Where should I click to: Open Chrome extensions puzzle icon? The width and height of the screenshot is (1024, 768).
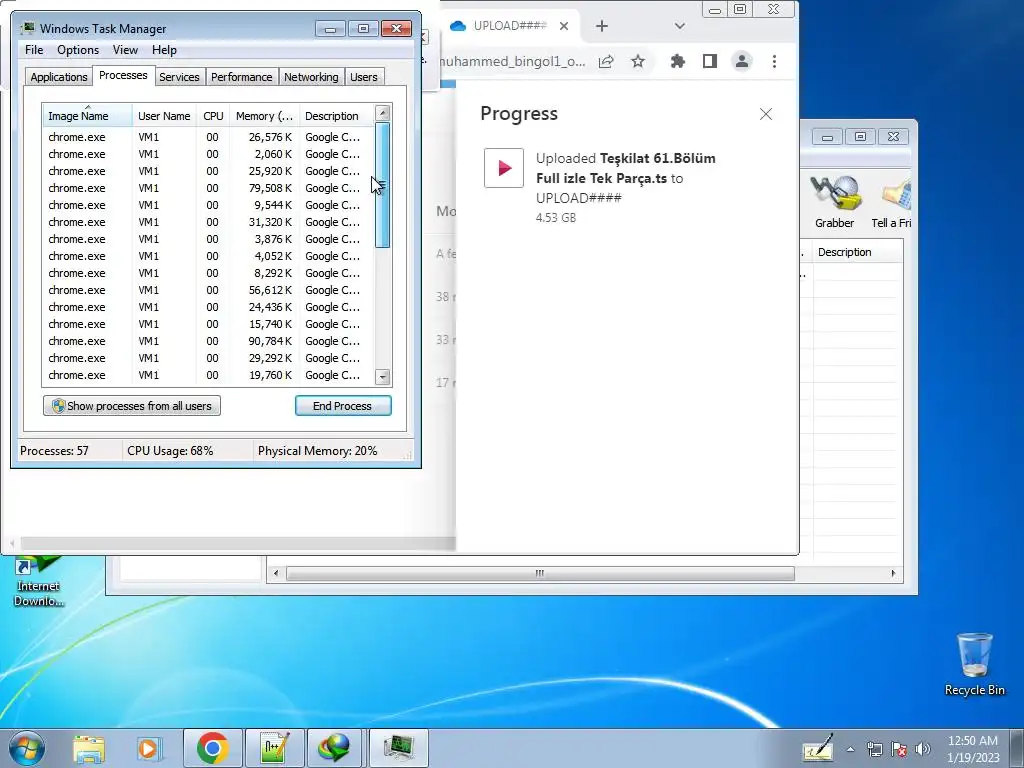click(x=678, y=61)
